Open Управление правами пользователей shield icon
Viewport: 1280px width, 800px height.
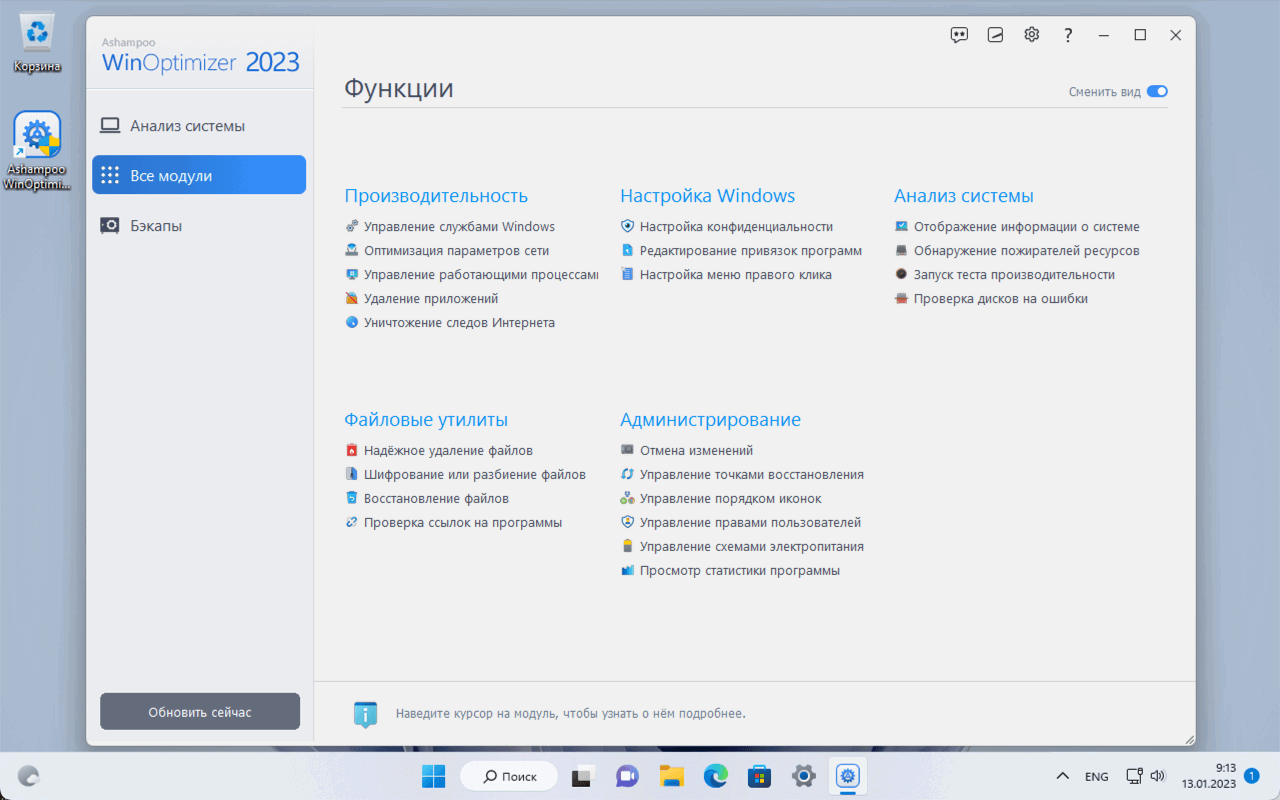pyautogui.click(x=627, y=523)
